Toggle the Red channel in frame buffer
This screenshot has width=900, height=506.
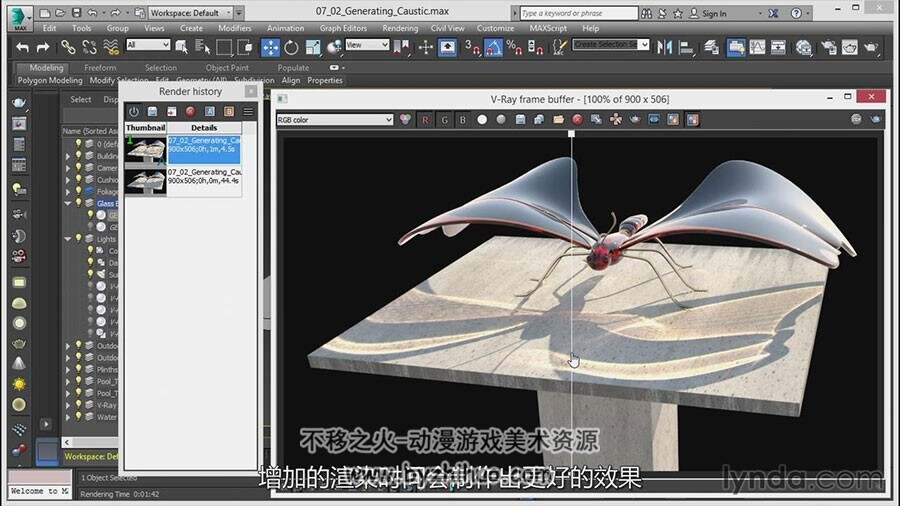click(x=425, y=119)
